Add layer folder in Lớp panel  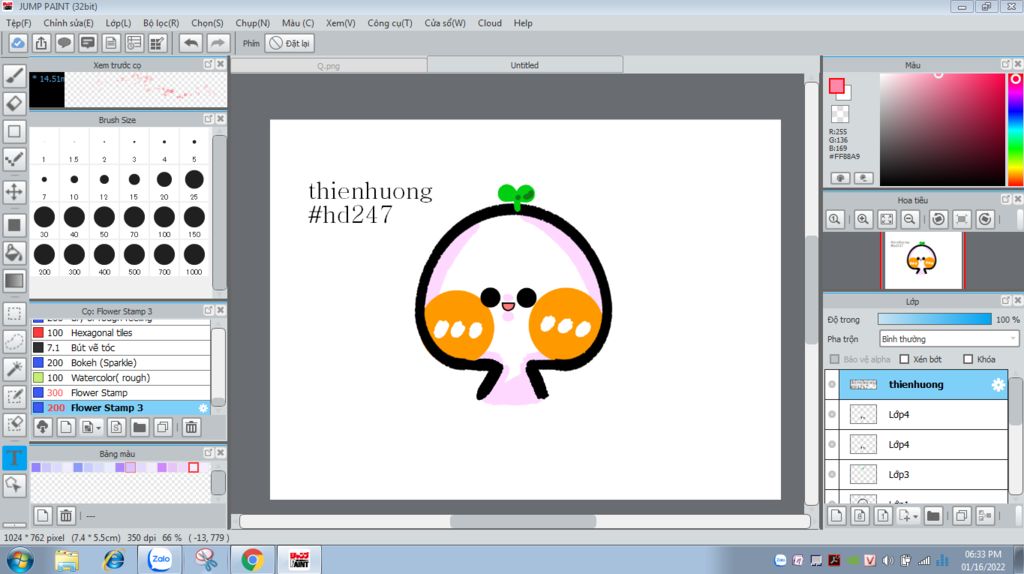[933, 516]
